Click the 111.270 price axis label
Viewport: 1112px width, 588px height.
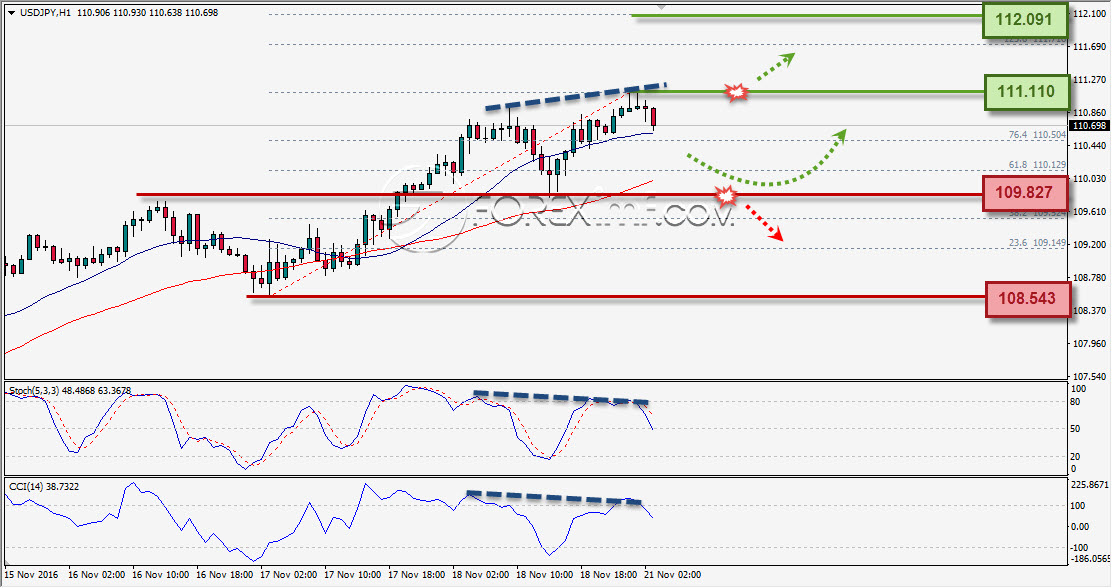pyautogui.click(x=1090, y=79)
